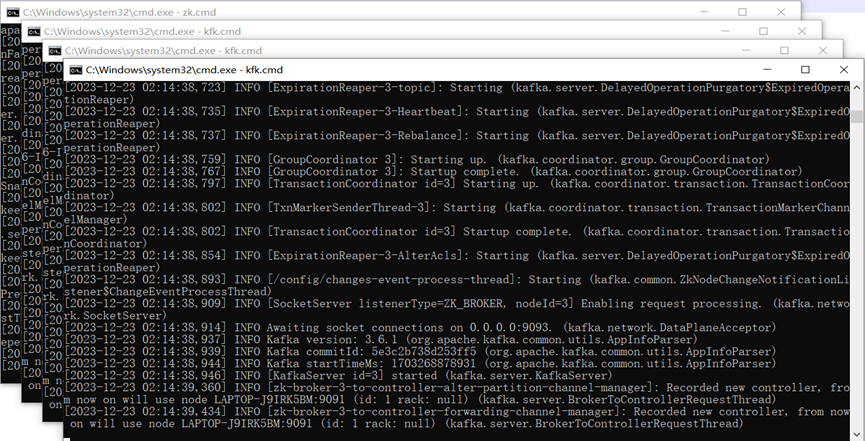Click the '/config/changes-event-process-thread' log line

point(457,285)
